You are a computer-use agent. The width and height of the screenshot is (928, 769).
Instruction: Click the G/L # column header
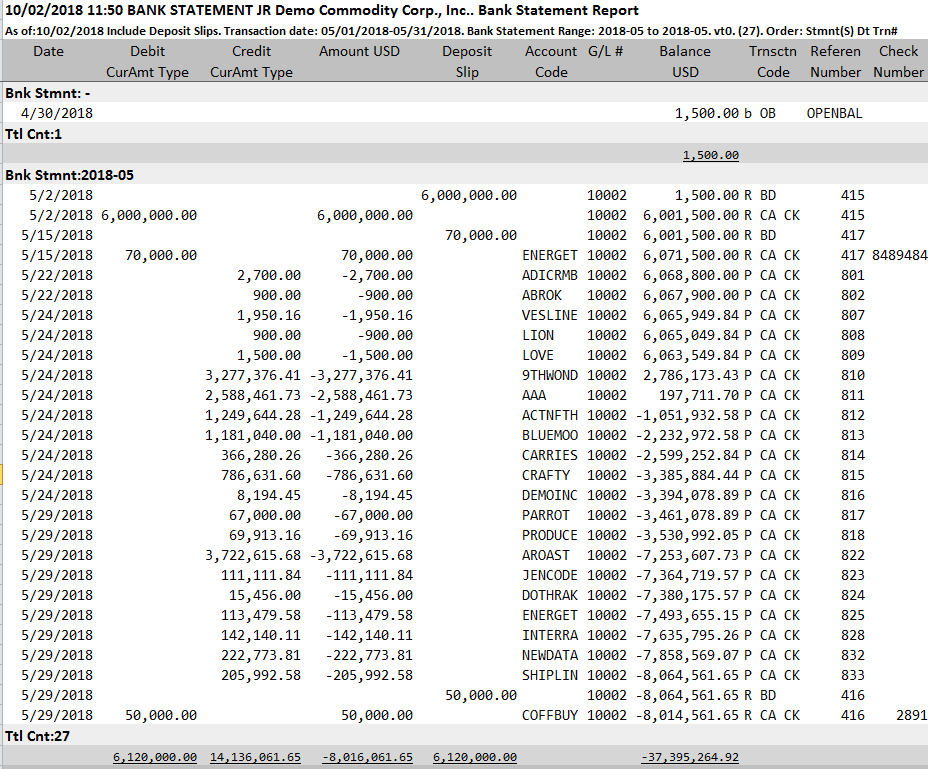[605, 52]
